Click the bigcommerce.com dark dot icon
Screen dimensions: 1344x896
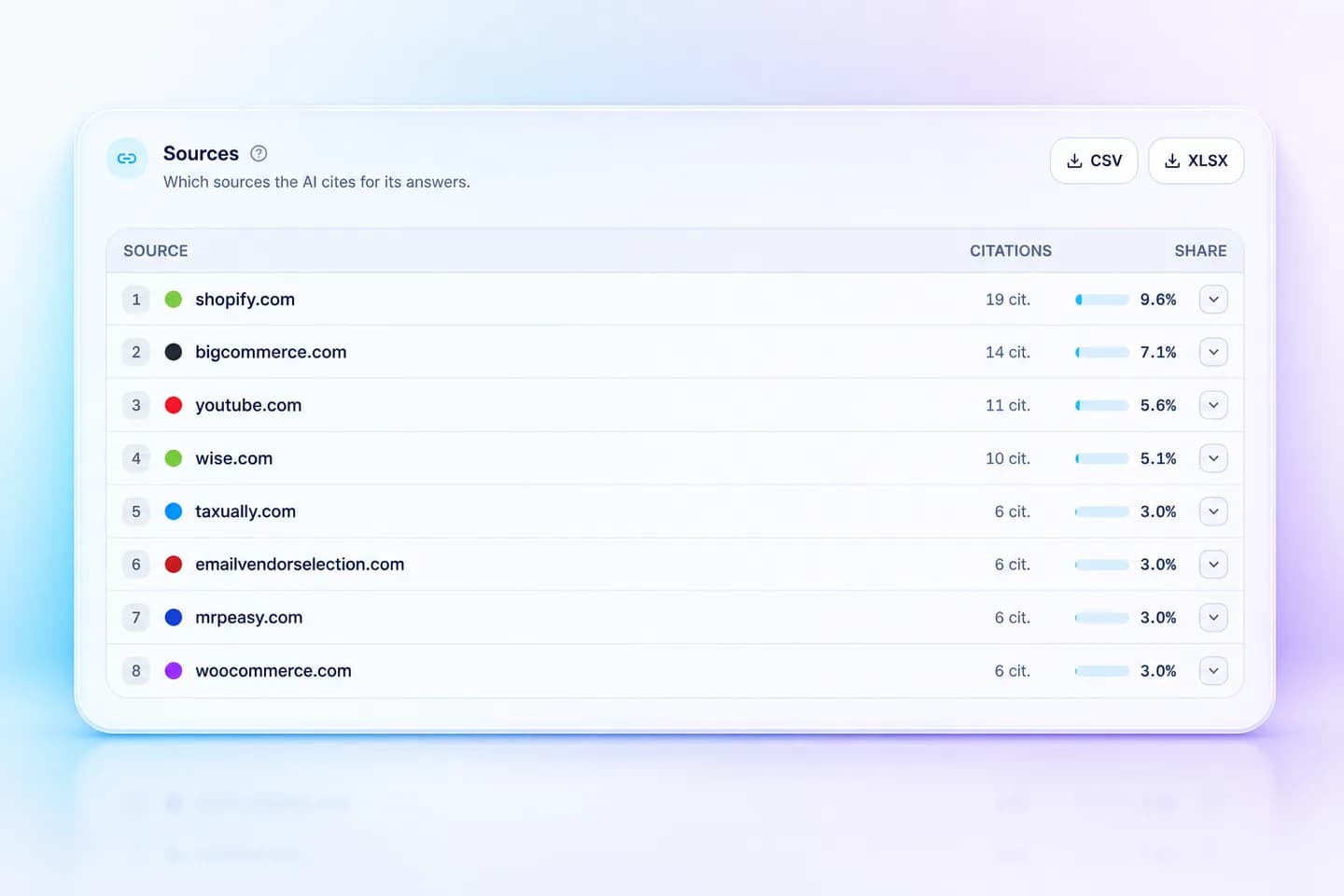[174, 352]
